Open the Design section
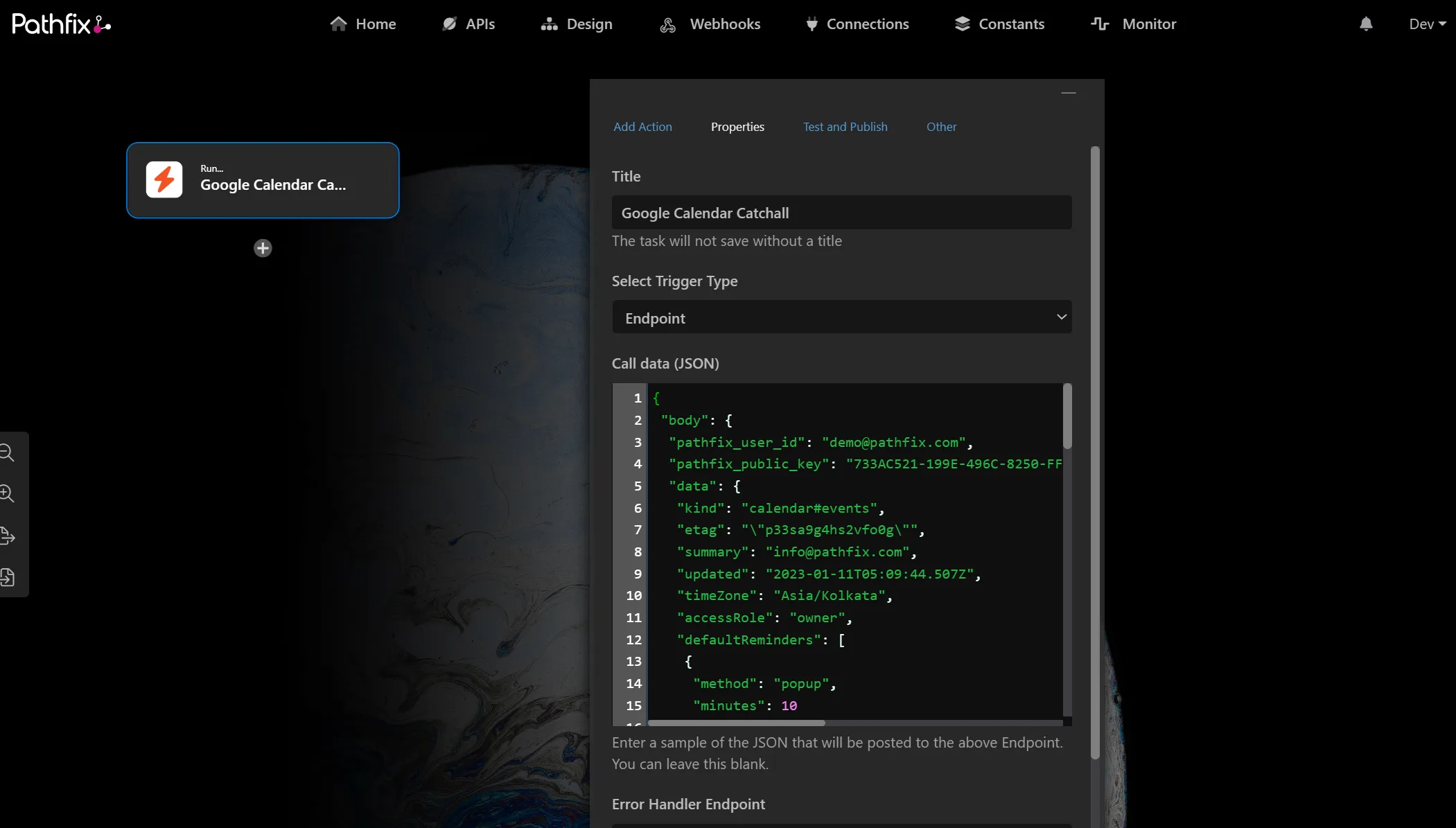This screenshot has width=1456, height=828. click(x=577, y=24)
